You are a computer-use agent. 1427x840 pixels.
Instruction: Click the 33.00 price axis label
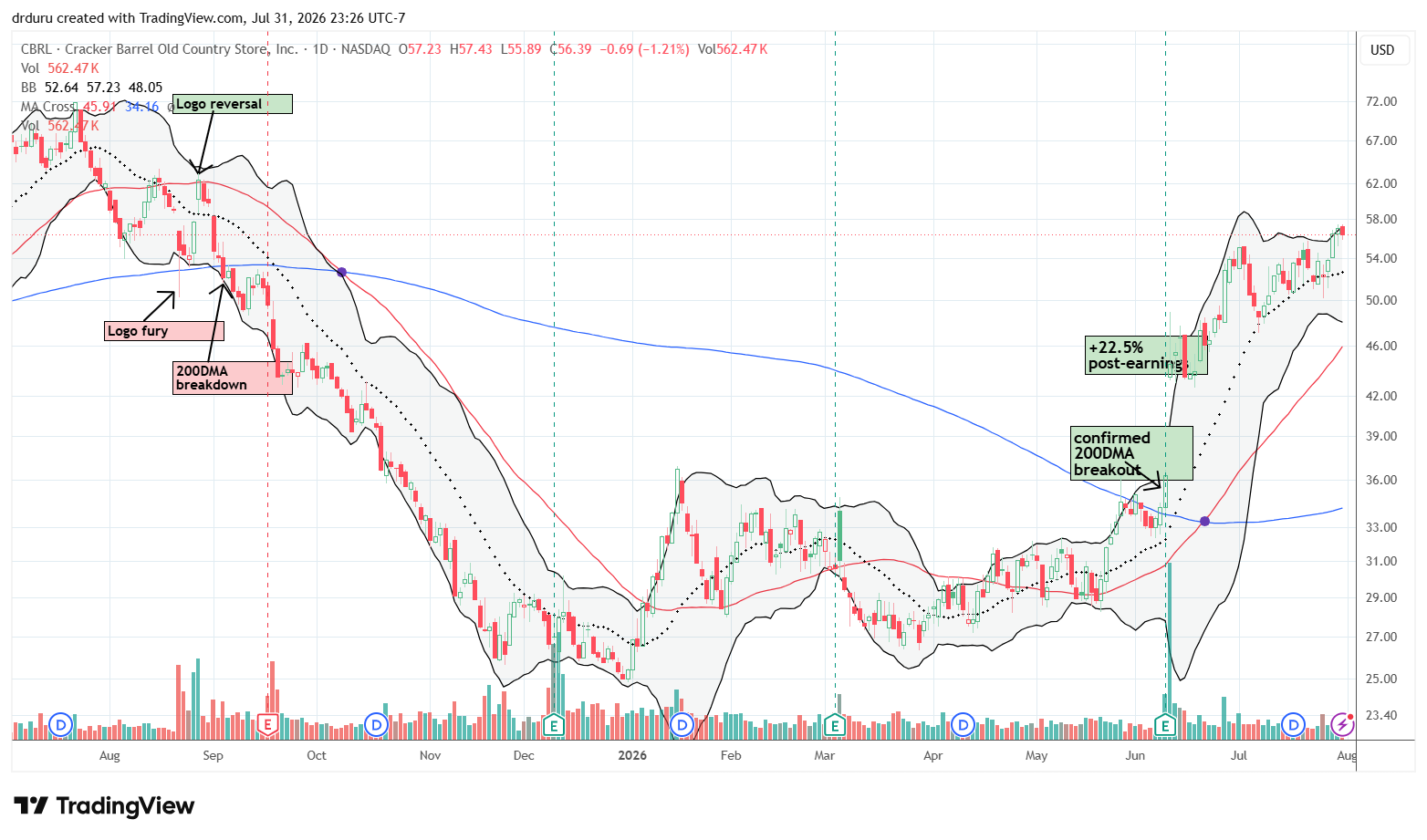[x=1381, y=527]
